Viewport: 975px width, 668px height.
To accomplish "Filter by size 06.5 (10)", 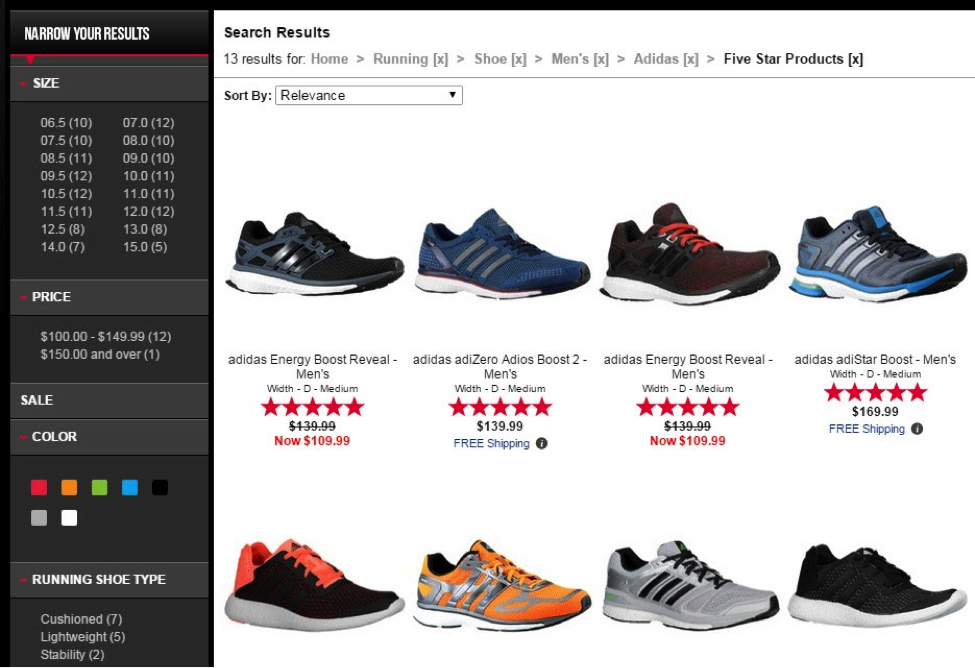I will pos(66,123).
